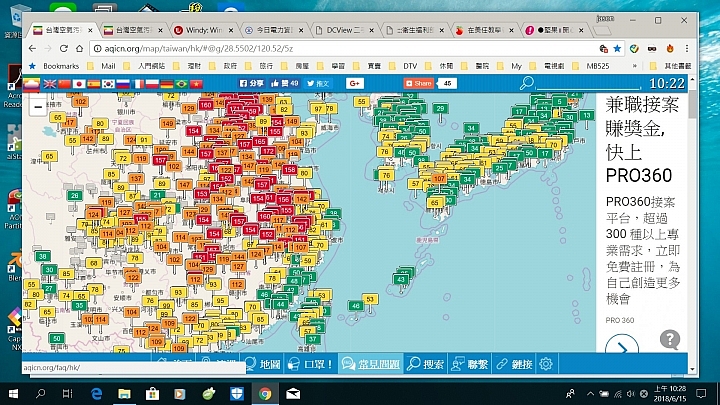
Task: Open the PRO360 advertisement headline
Action: click(x=642, y=140)
